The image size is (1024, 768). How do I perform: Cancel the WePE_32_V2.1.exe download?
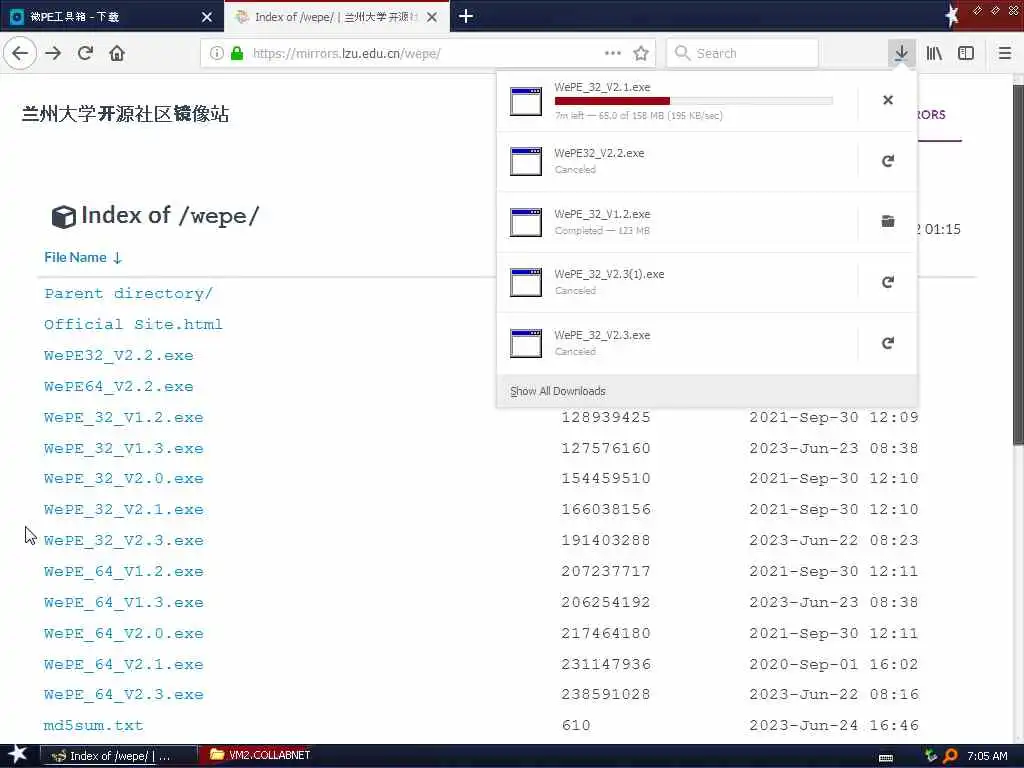[888, 100]
